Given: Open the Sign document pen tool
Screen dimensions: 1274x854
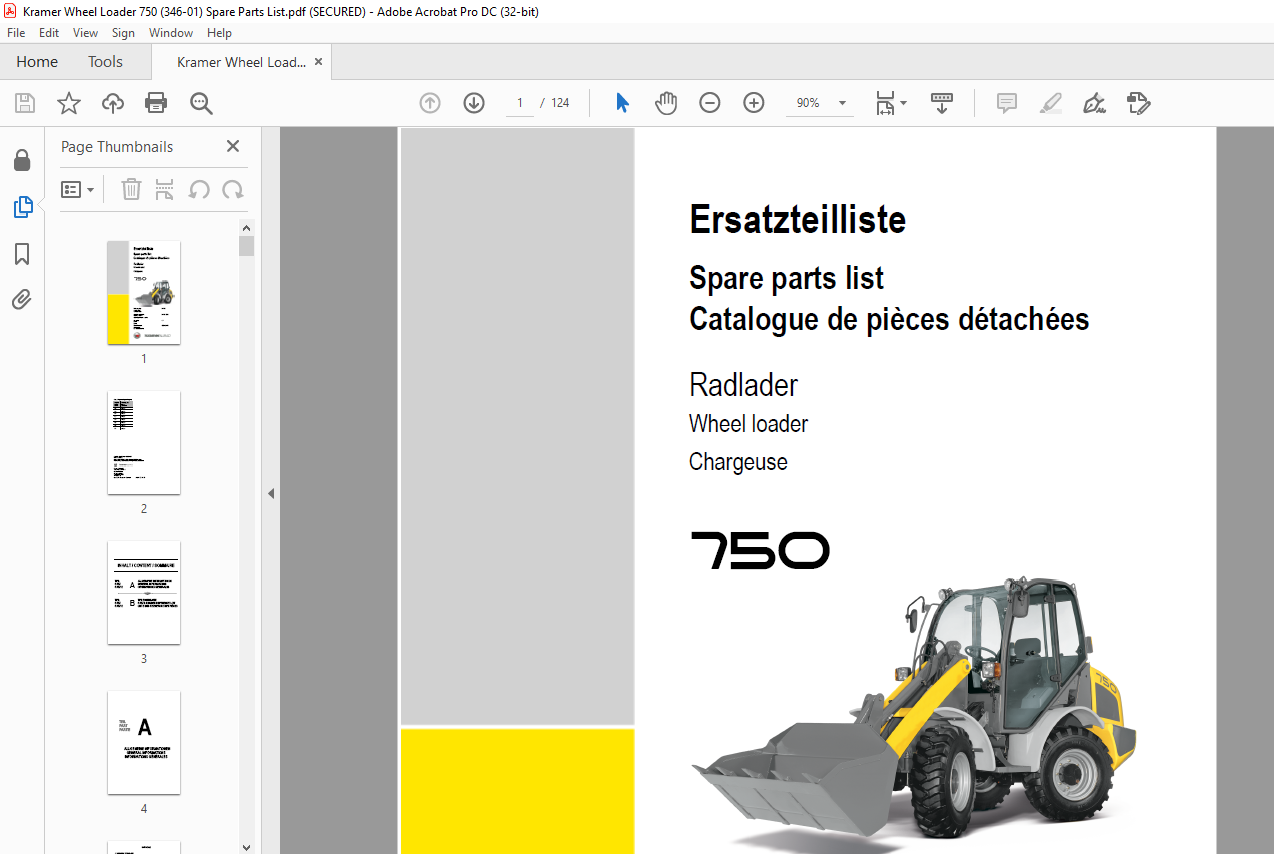Looking at the screenshot, I should click(x=1094, y=103).
